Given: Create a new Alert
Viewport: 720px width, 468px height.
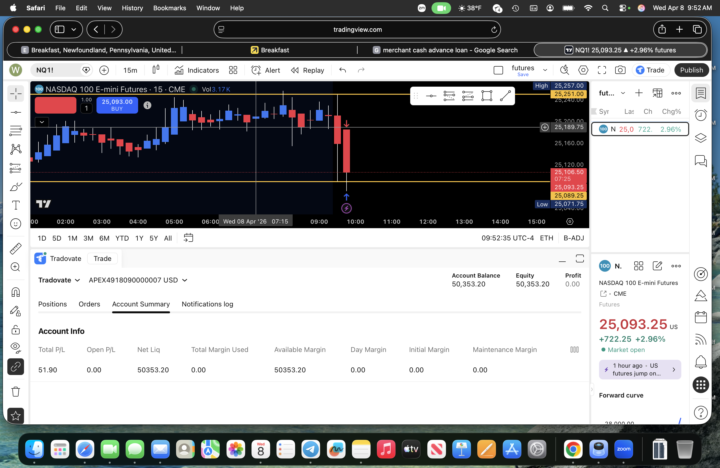Looking at the screenshot, I should 266,70.
